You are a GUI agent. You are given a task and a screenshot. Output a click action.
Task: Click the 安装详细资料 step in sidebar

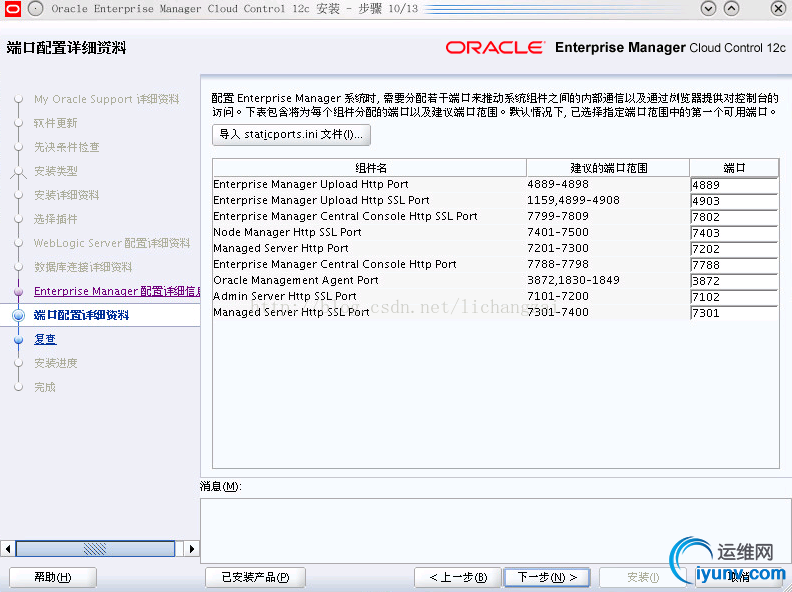click(67, 195)
